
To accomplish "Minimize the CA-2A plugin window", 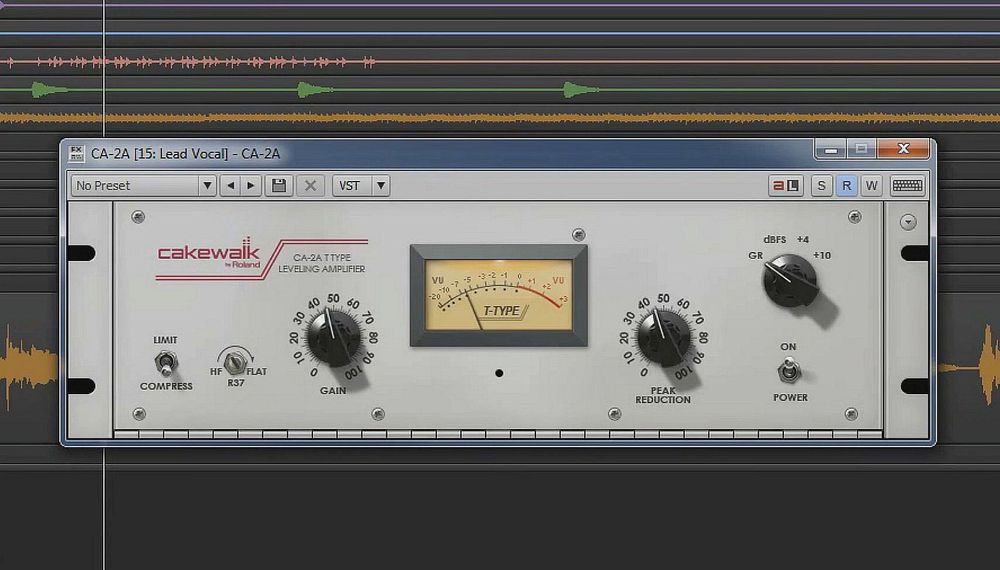I will coord(830,149).
